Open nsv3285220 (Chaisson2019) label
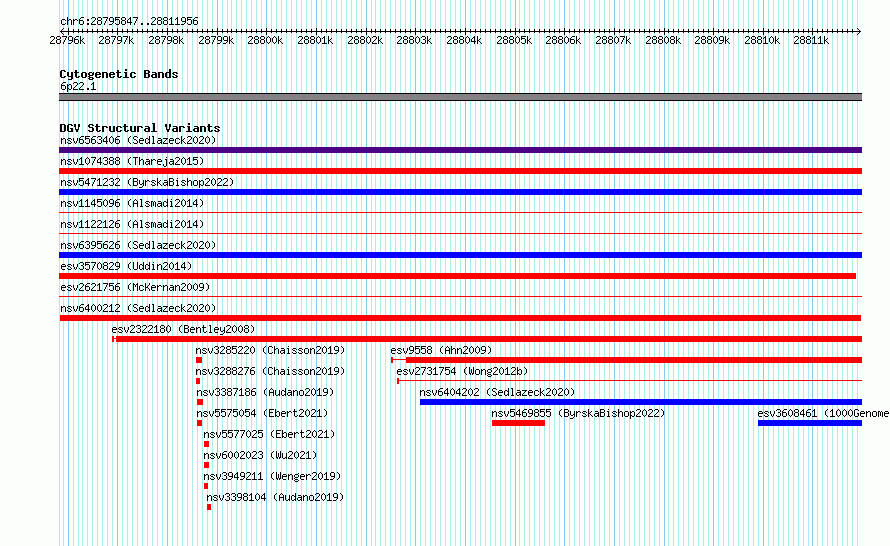This screenshot has width=890, height=546. point(270,350)
